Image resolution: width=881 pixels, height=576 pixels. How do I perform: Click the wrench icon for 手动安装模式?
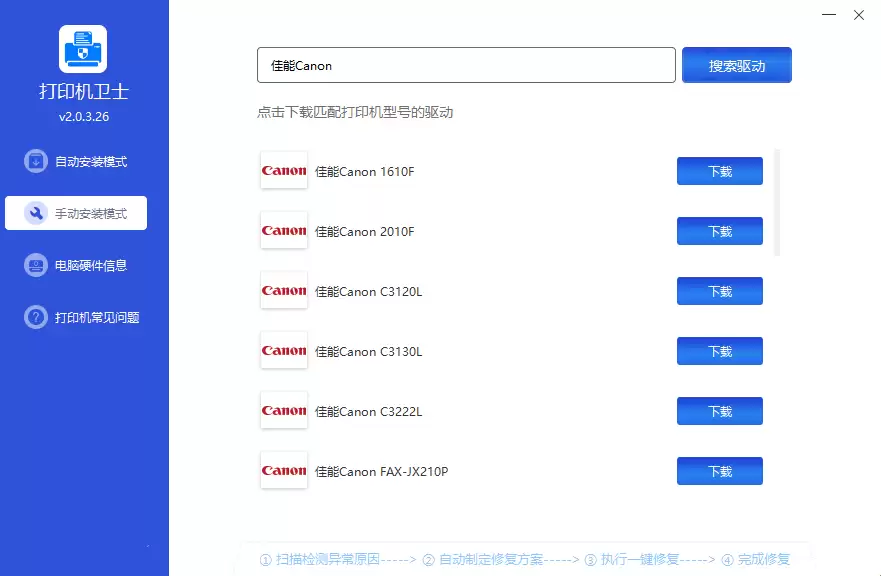point(36,213)
